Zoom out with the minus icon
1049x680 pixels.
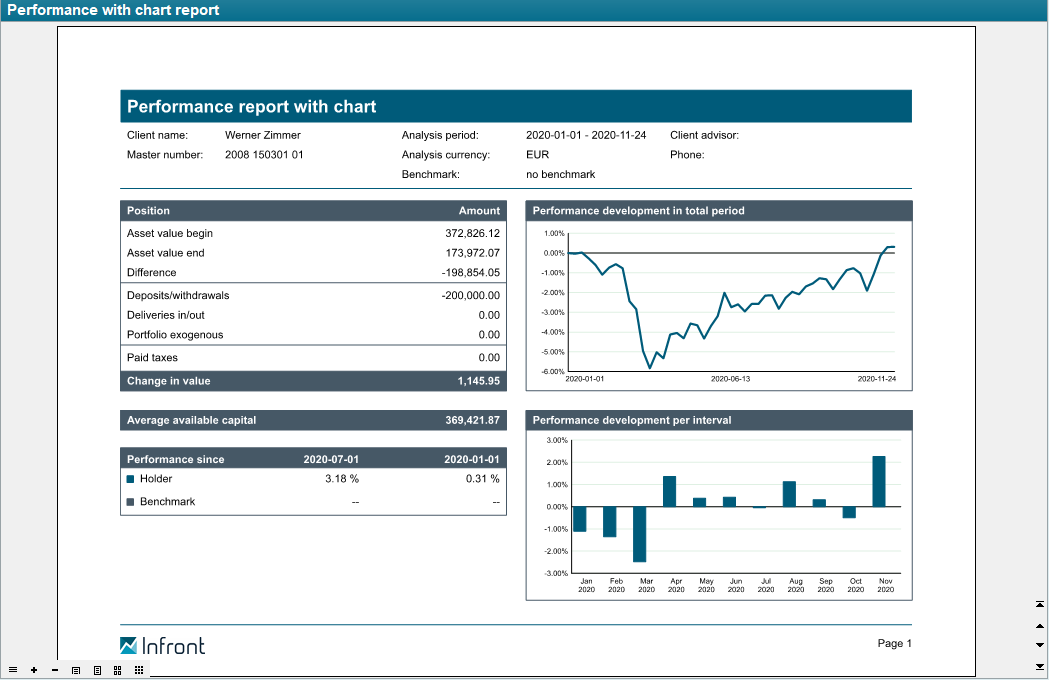(x=54, y=670)
